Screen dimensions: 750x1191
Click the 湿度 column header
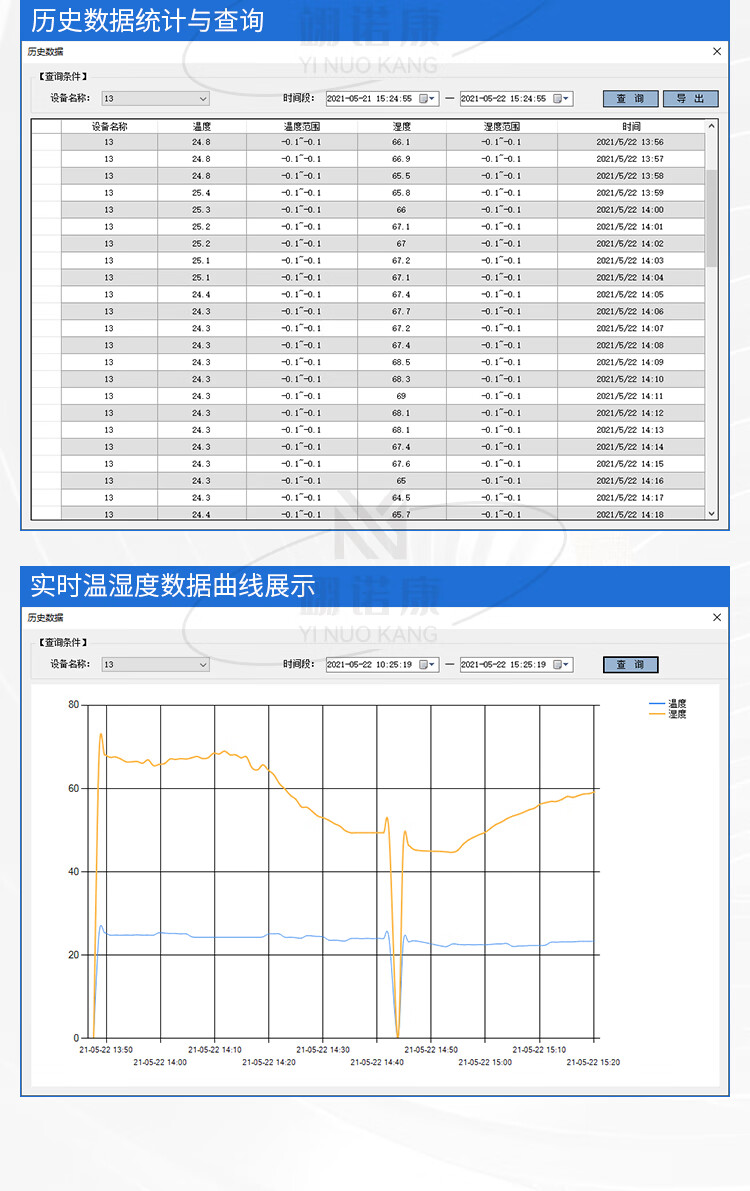(x=401, y=126)
